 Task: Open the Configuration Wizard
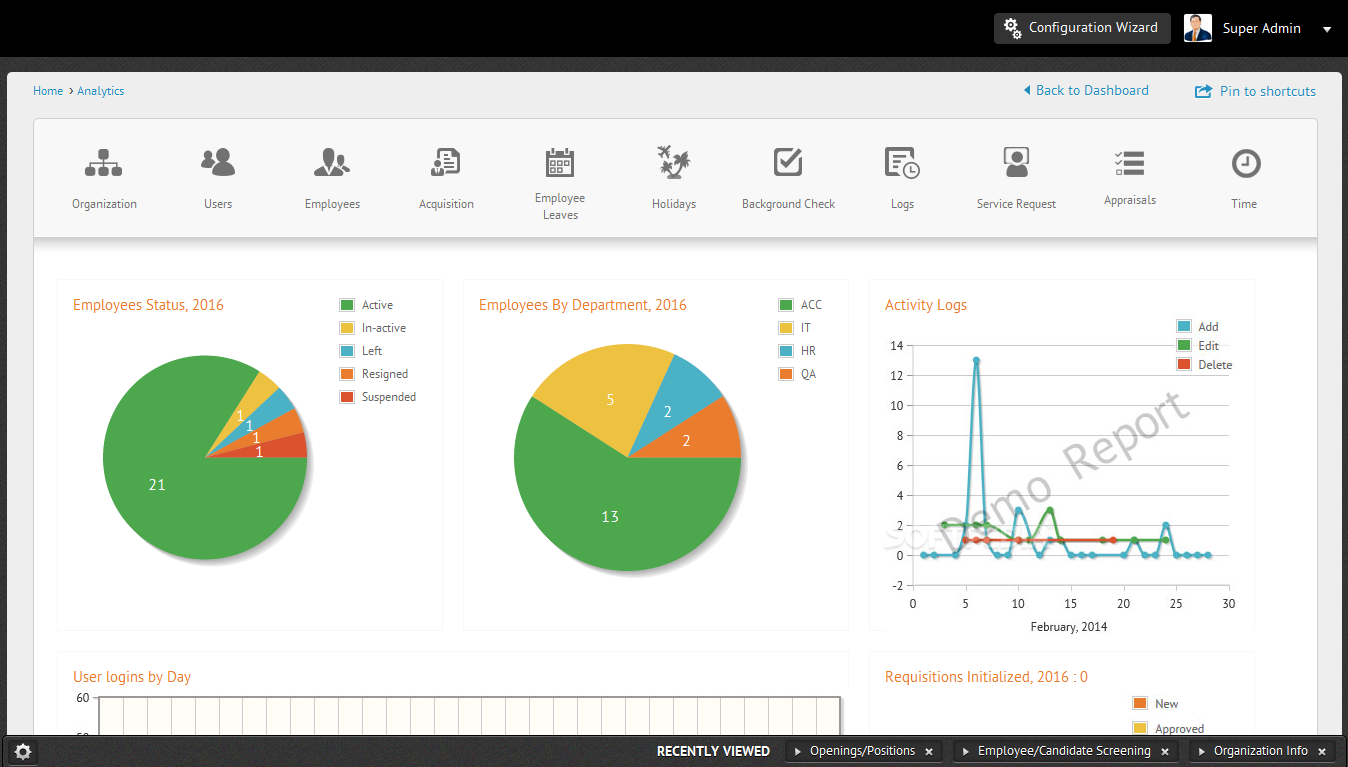pos(1082,28)
